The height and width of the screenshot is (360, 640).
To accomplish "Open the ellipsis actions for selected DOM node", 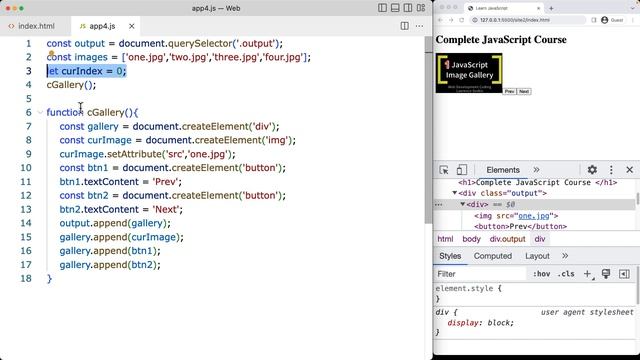I will pos(439,204).
